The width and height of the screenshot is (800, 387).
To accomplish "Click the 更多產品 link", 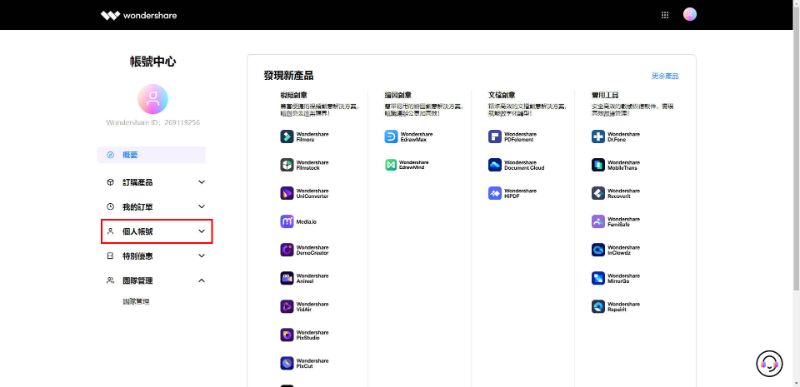I will pyautogui.click(x=665, y=76).
